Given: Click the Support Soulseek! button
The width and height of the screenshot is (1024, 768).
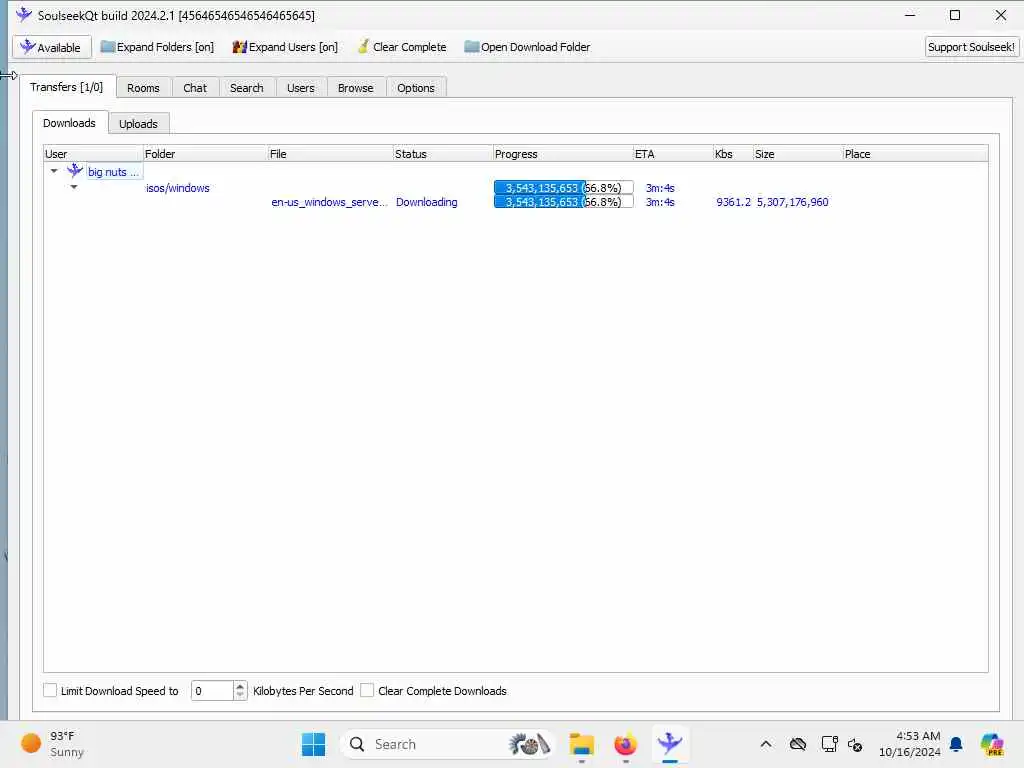Looking at the screenshot, I should coord(971,47).
